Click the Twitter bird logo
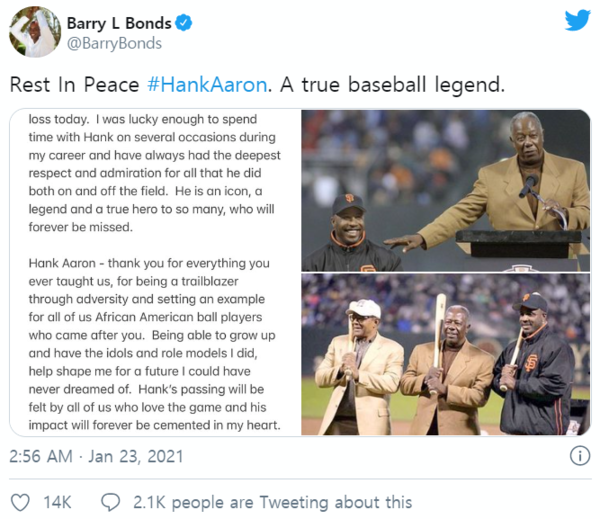This screenshot has width=600, height=519. point(577,21)
